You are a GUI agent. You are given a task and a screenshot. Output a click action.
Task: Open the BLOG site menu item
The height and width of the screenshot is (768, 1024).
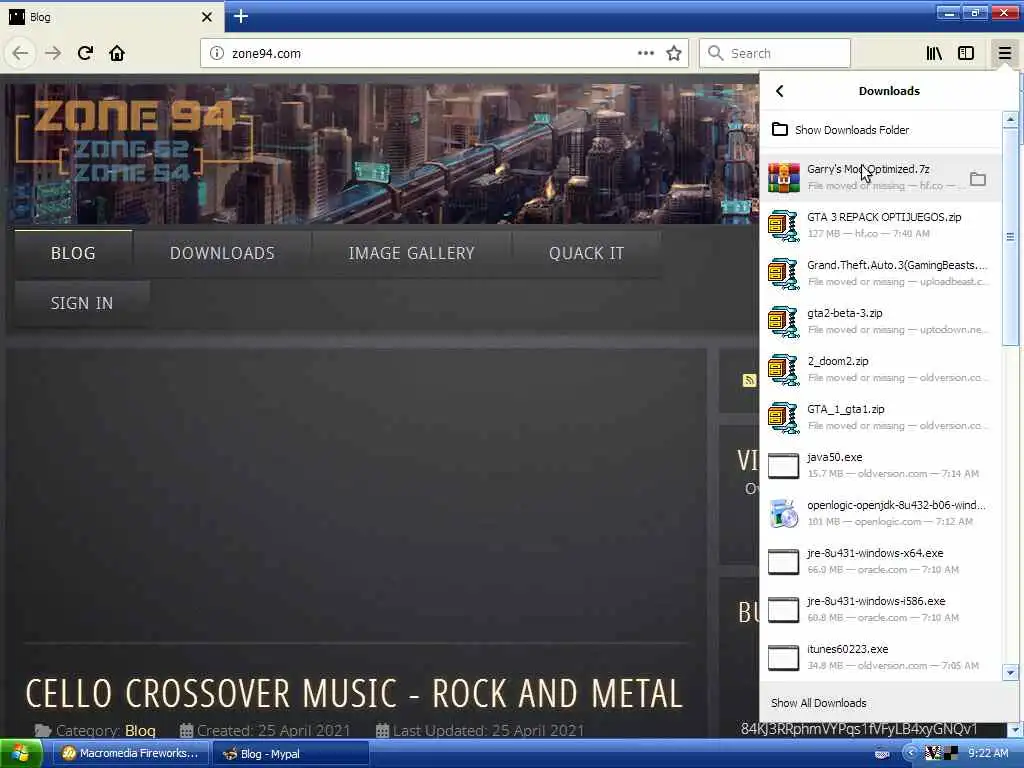point(73,253)
